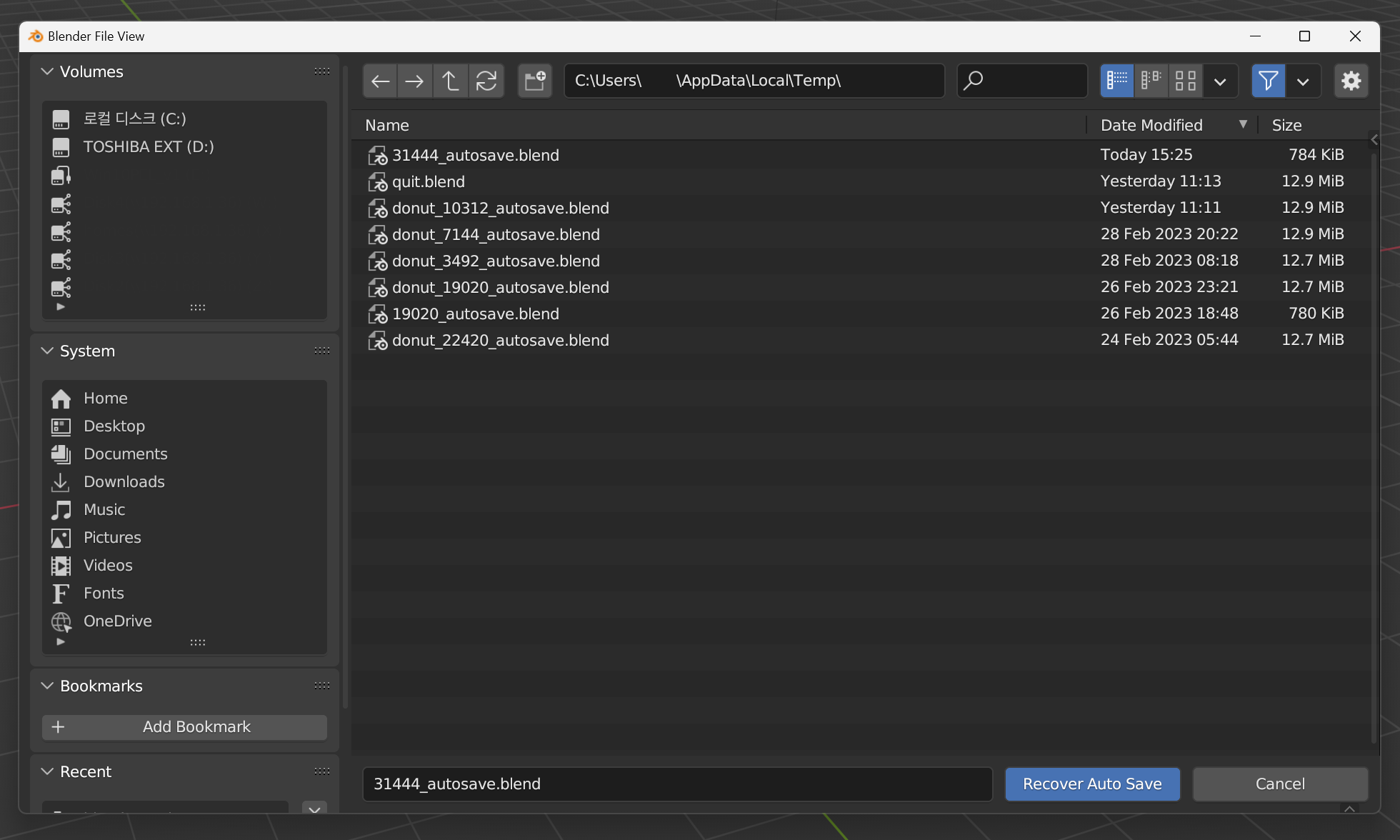Viewport: 1400px width, 840px height.
Task: Open filter settings dropdown arrow
Action: pyautogui.click(x=1303, y=81)
